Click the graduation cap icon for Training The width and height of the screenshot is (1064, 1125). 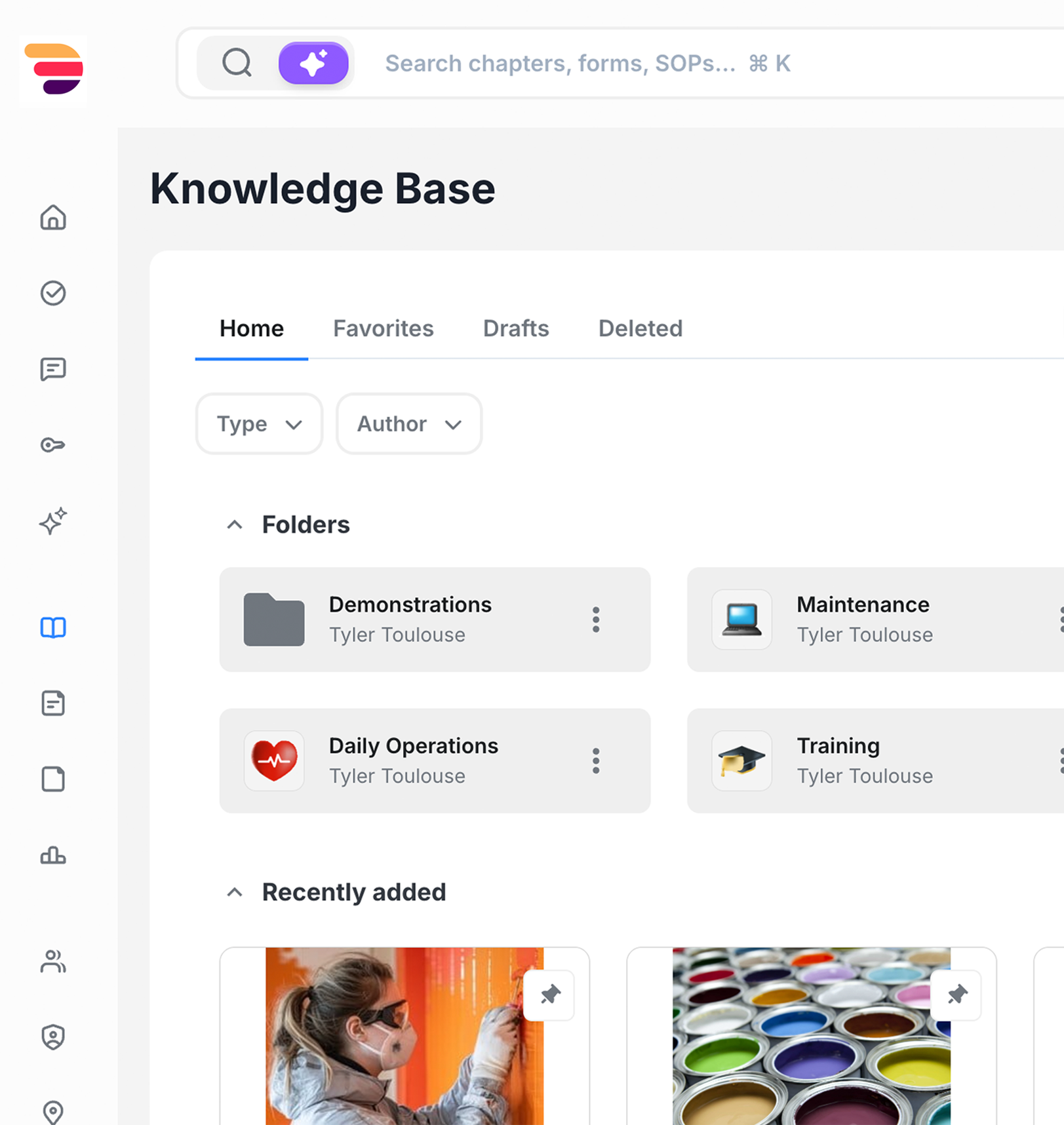click(x=742, y=760)
